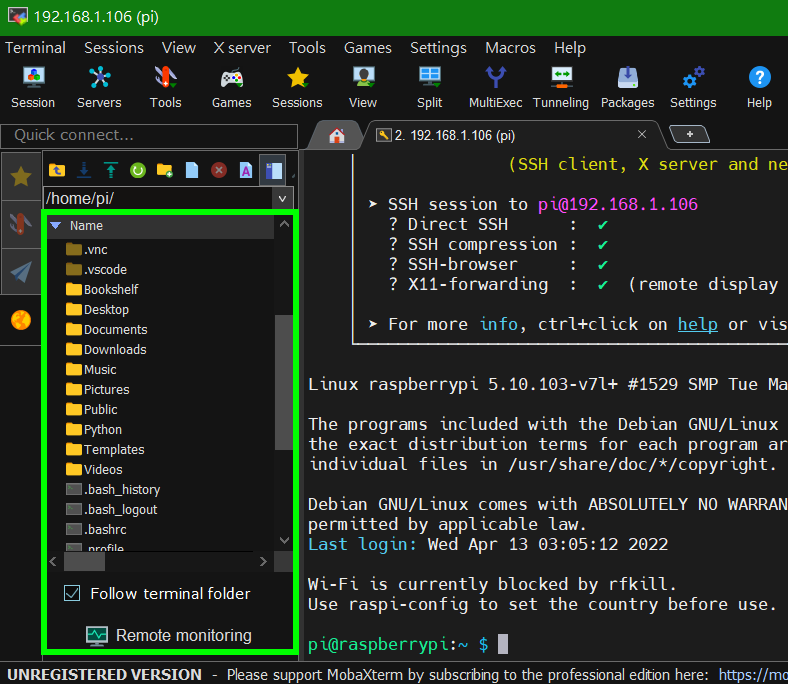Open a new tab with plus button
This screenshot has width=788, height=684.
pos(690,134)
